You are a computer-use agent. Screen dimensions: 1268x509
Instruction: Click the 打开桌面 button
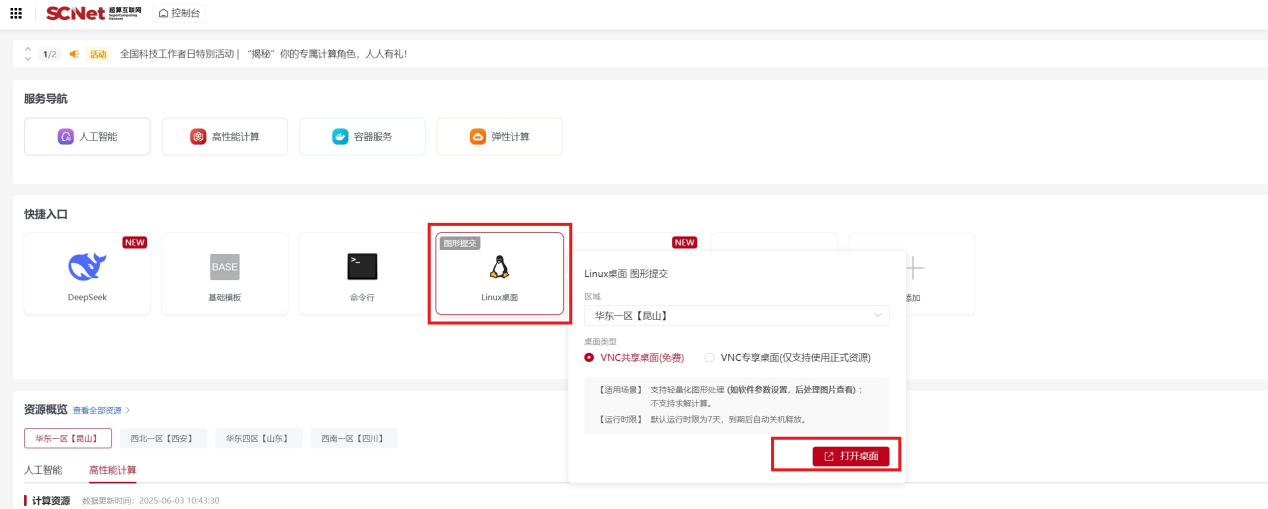[x=850, y=456]
